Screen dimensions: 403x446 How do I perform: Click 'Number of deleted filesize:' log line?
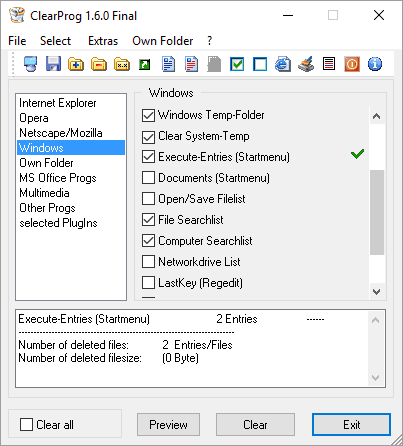[x=80, y=358]
